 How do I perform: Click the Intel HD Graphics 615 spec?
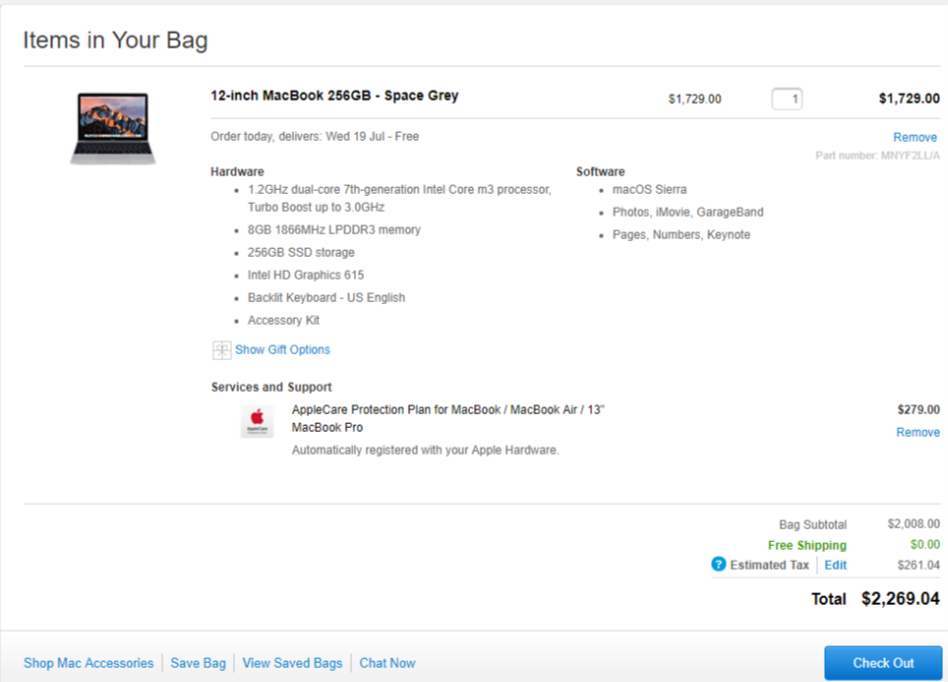click(x=306, y=274)
